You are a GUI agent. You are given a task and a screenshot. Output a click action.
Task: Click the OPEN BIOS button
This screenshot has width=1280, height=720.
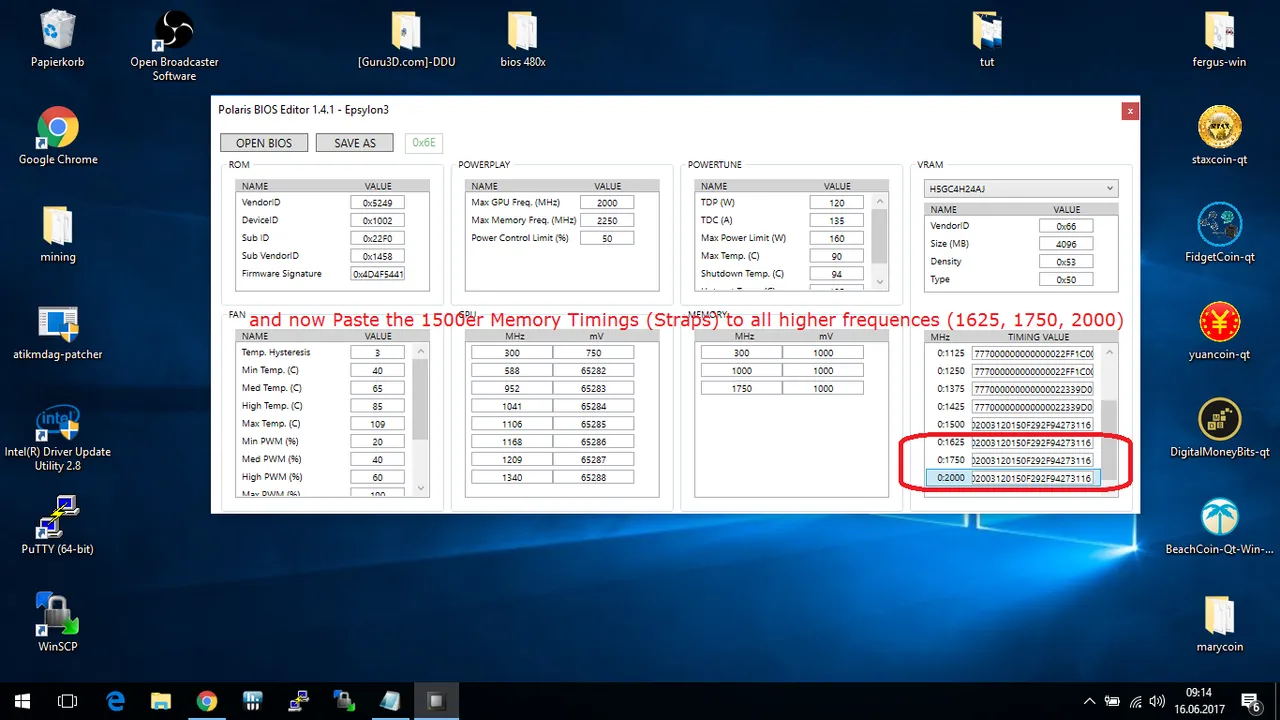(x=264, y=143)
